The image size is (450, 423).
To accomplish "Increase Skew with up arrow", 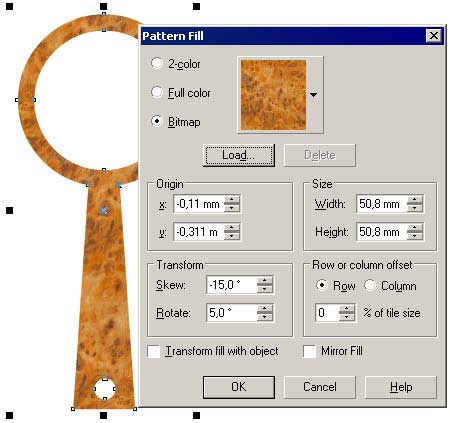I will (265, 281).
